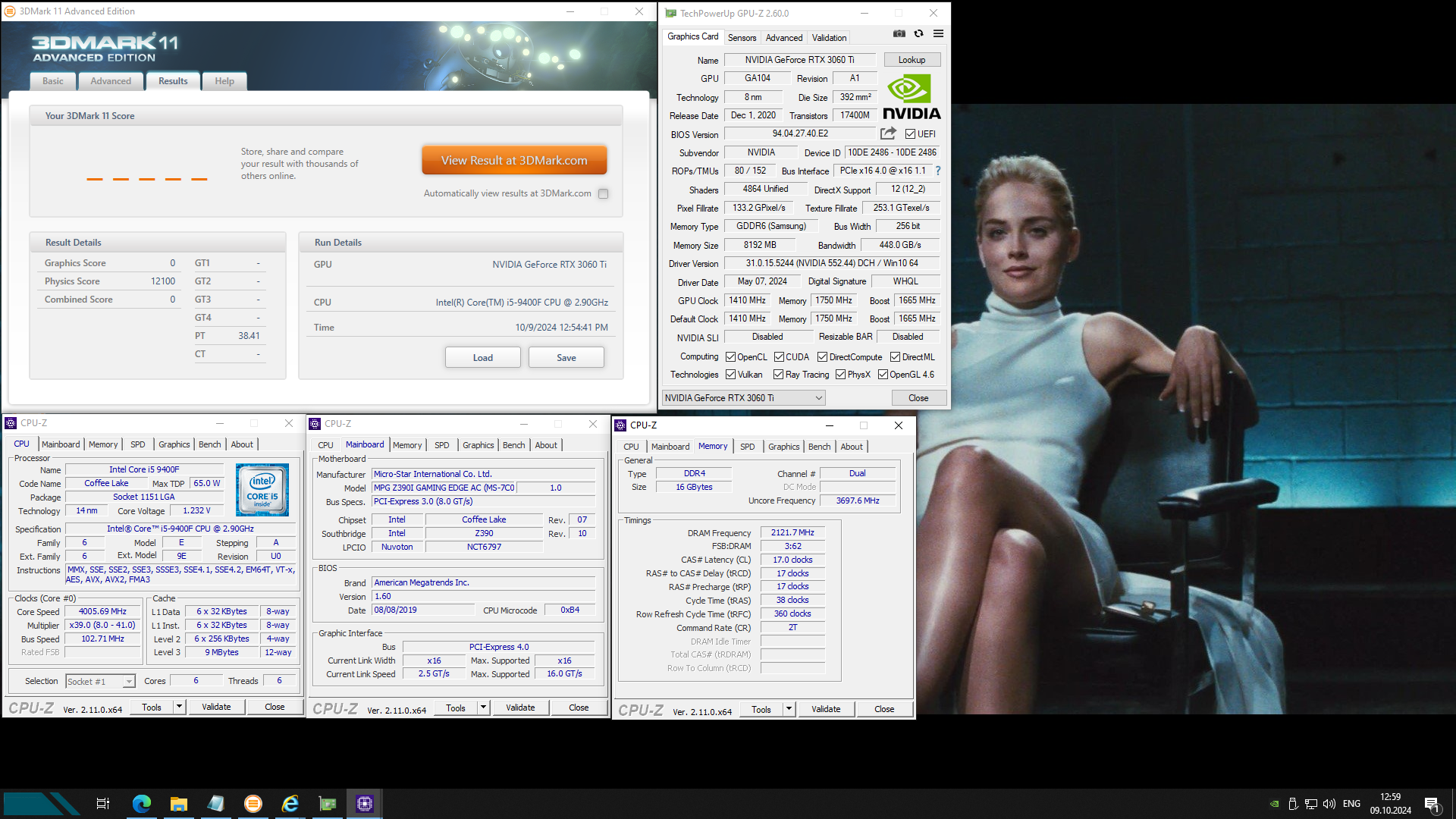Click Tools button in Mainboard CPU-Z window
This screenshot has width=1456, height=819.
click(x=456, y=708)
